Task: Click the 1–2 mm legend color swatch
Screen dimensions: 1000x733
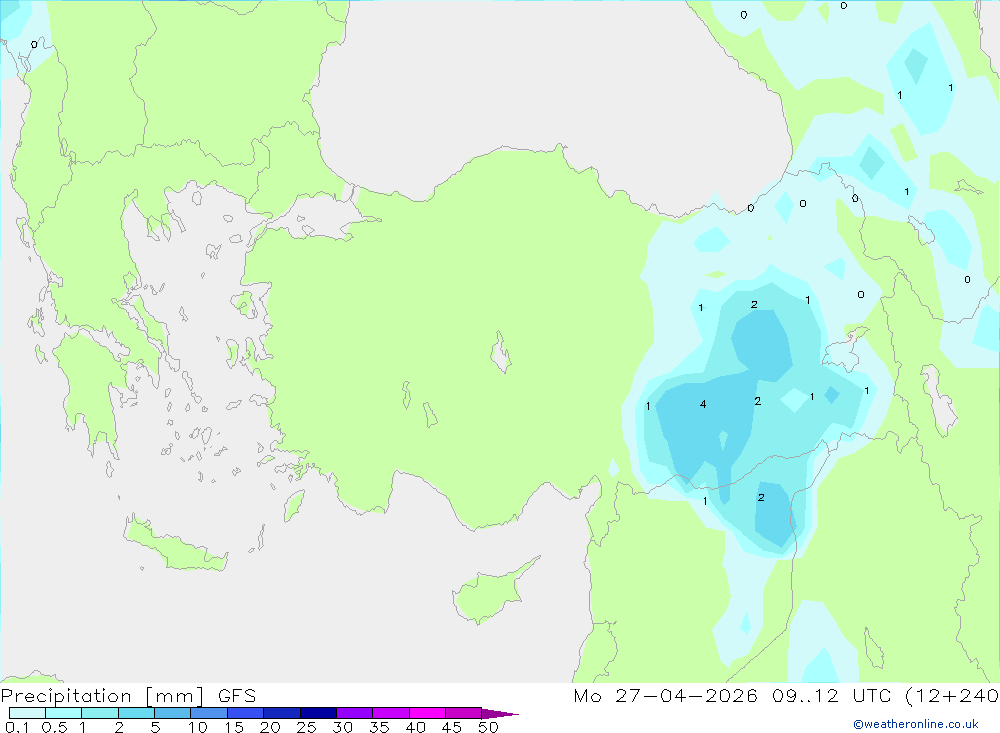Action: point(100,713)
